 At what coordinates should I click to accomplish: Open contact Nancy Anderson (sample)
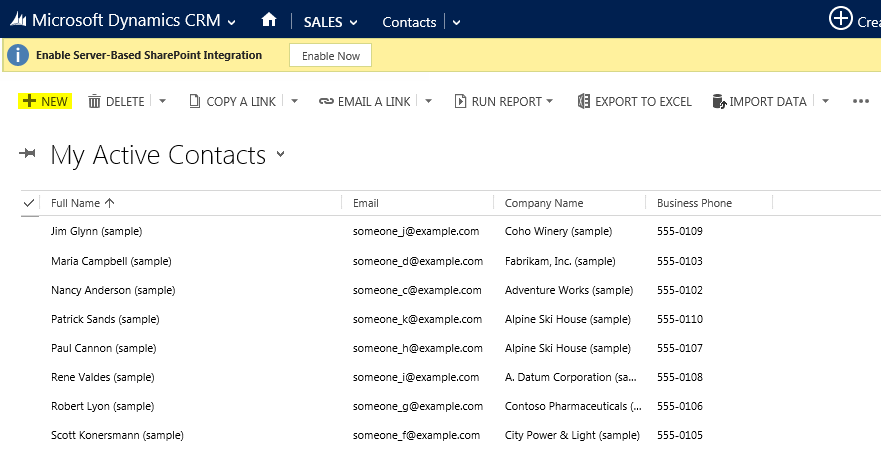(x=113, y=290)
